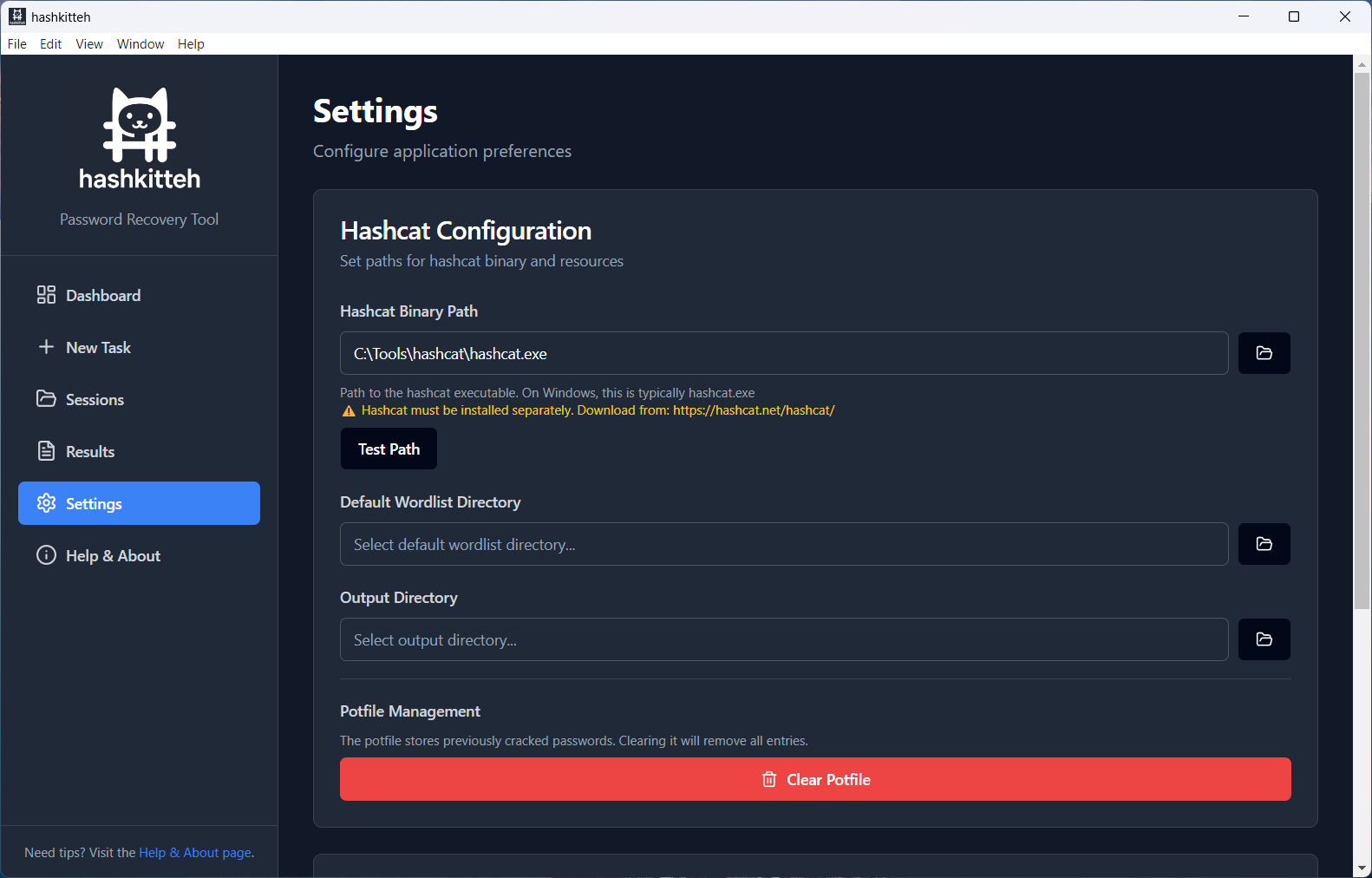The height and width of the screenshot is (878, 1372).
Task: Open the Window menu
Action: (140, 44)
